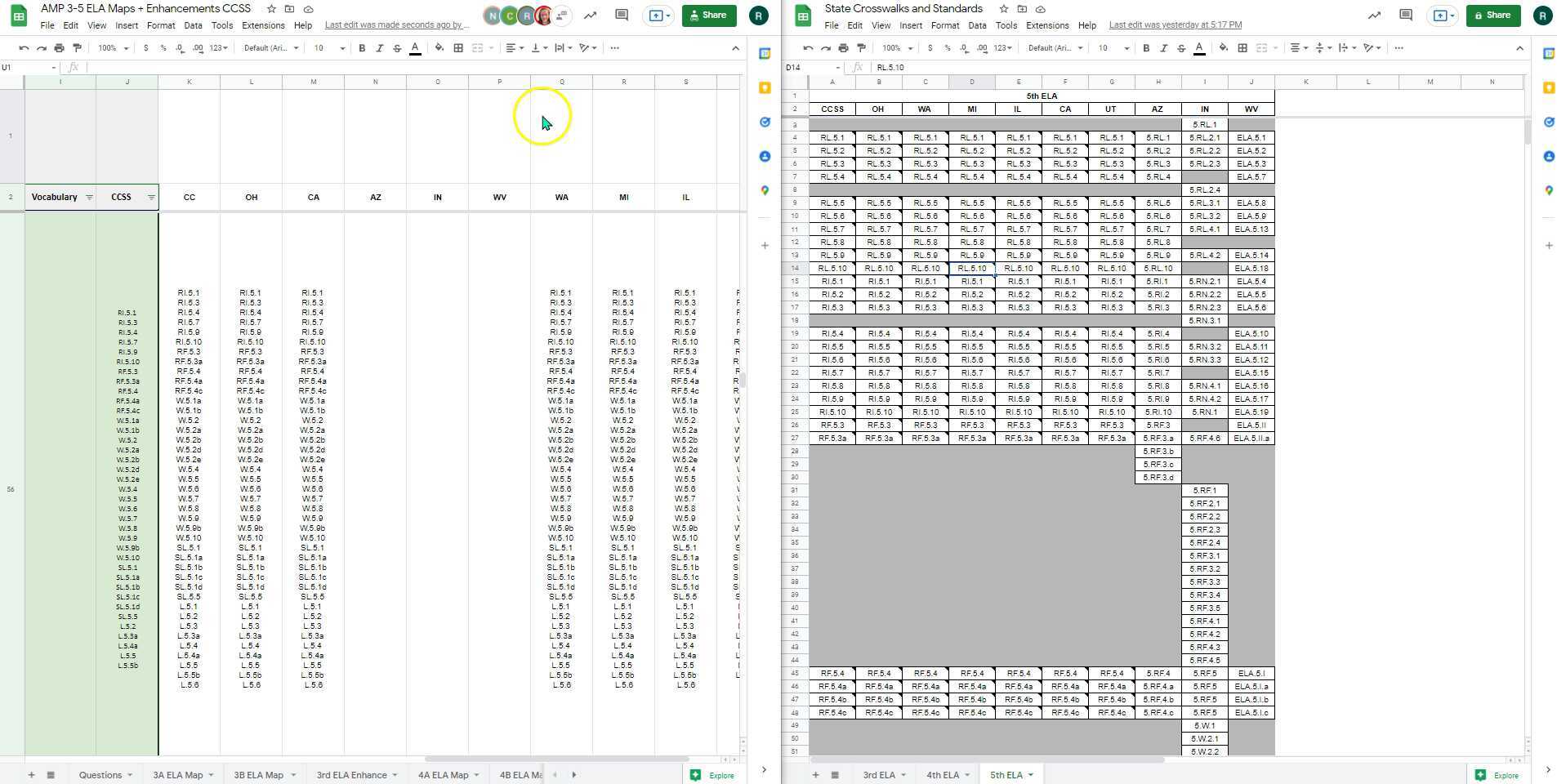The image size is (1557, 784).
Task: Open zoom level dropdown in State Crosswalks toolbar
Action: pos(898,48)
